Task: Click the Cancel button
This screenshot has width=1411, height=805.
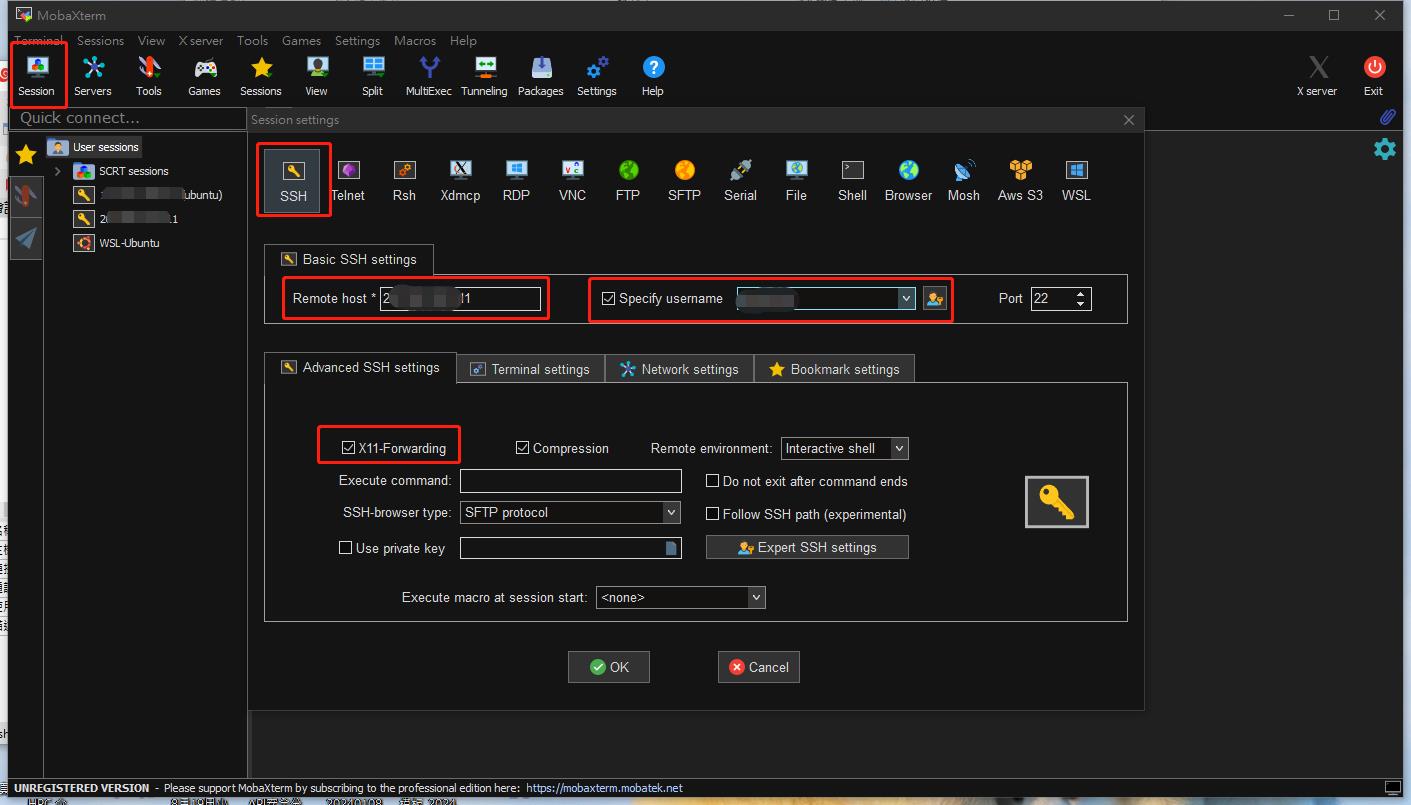Action: [759, 667]
